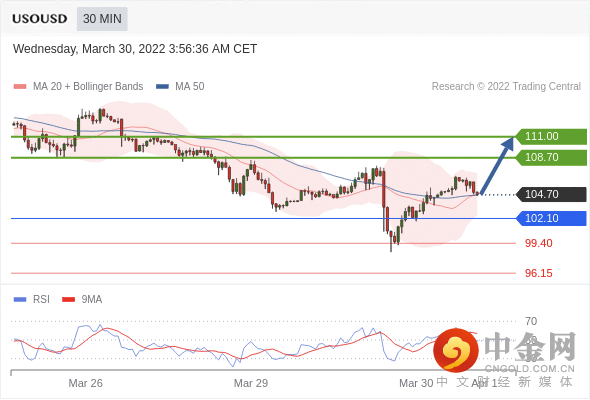
Task: Toggle the 9MA legend swatch
Action: tap(68, 300)
